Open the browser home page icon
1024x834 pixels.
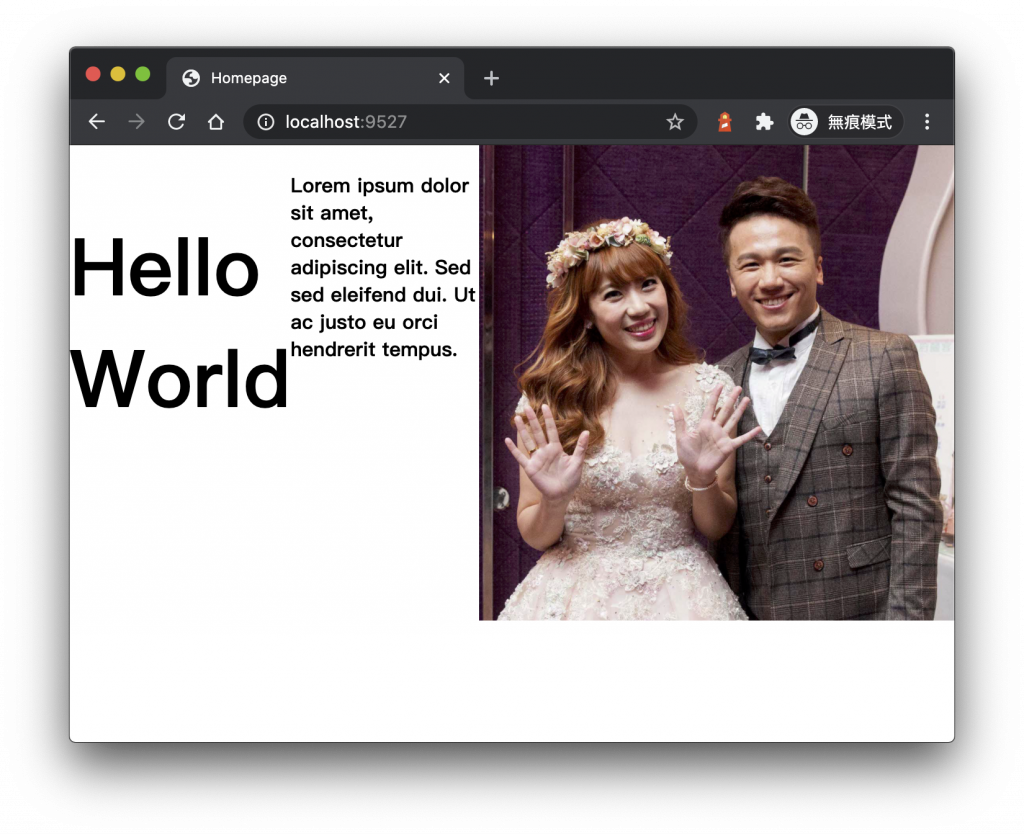[x=216, y=122]
